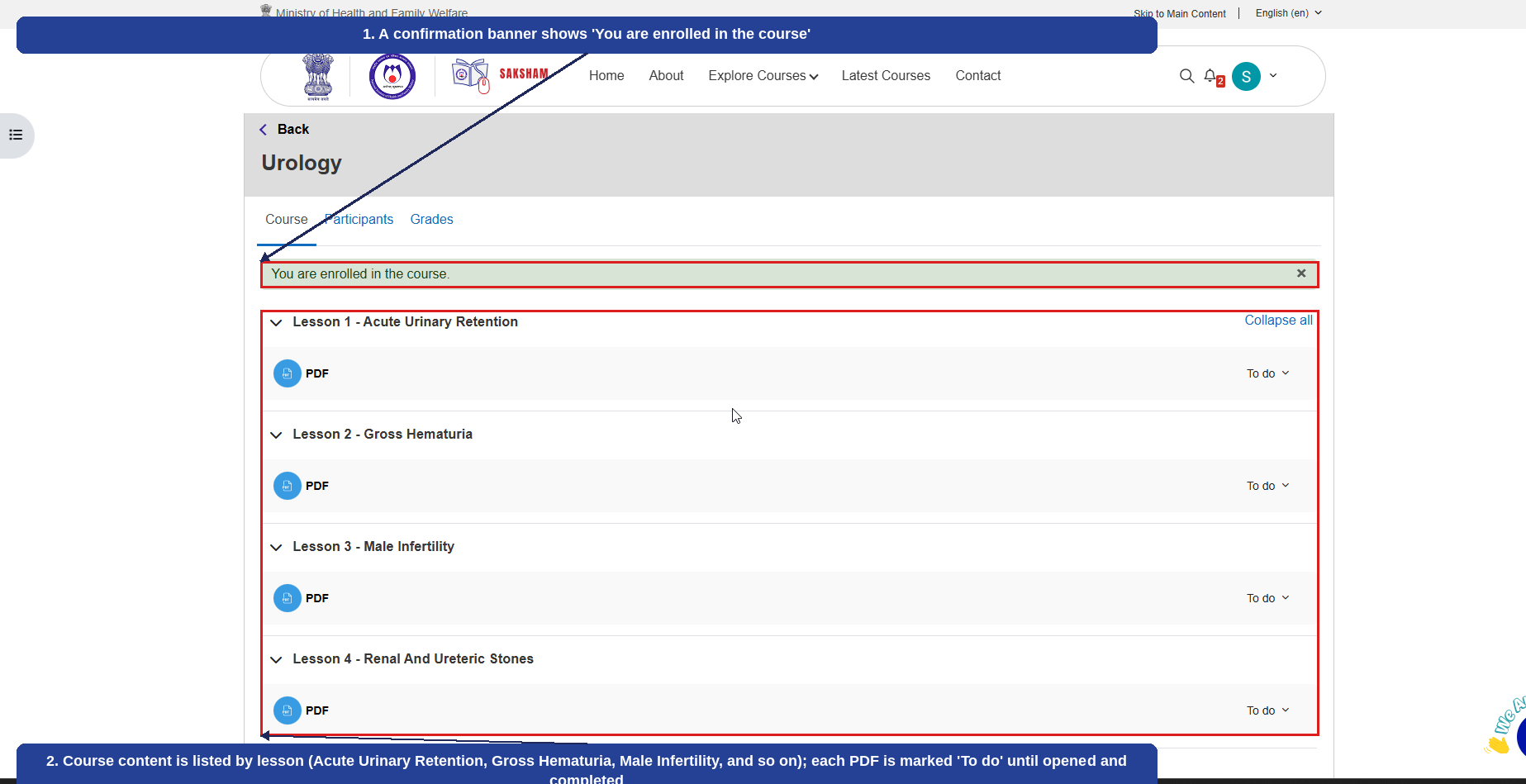Open the English (en) language selector

[x=1288, y=13]
